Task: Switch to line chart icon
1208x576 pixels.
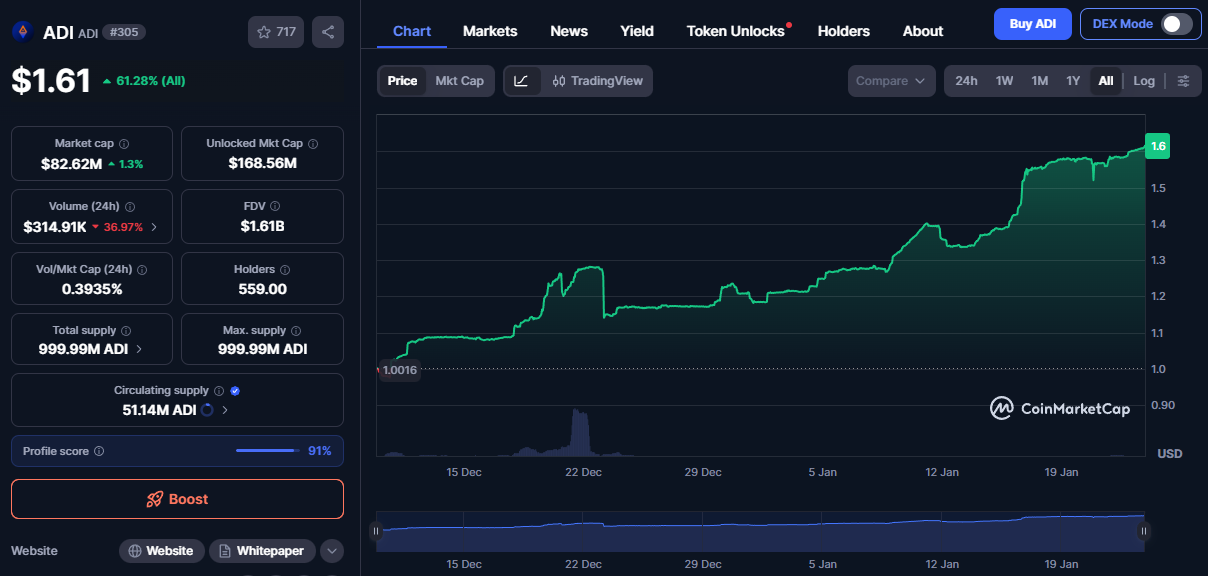Action: coord(521,81)
